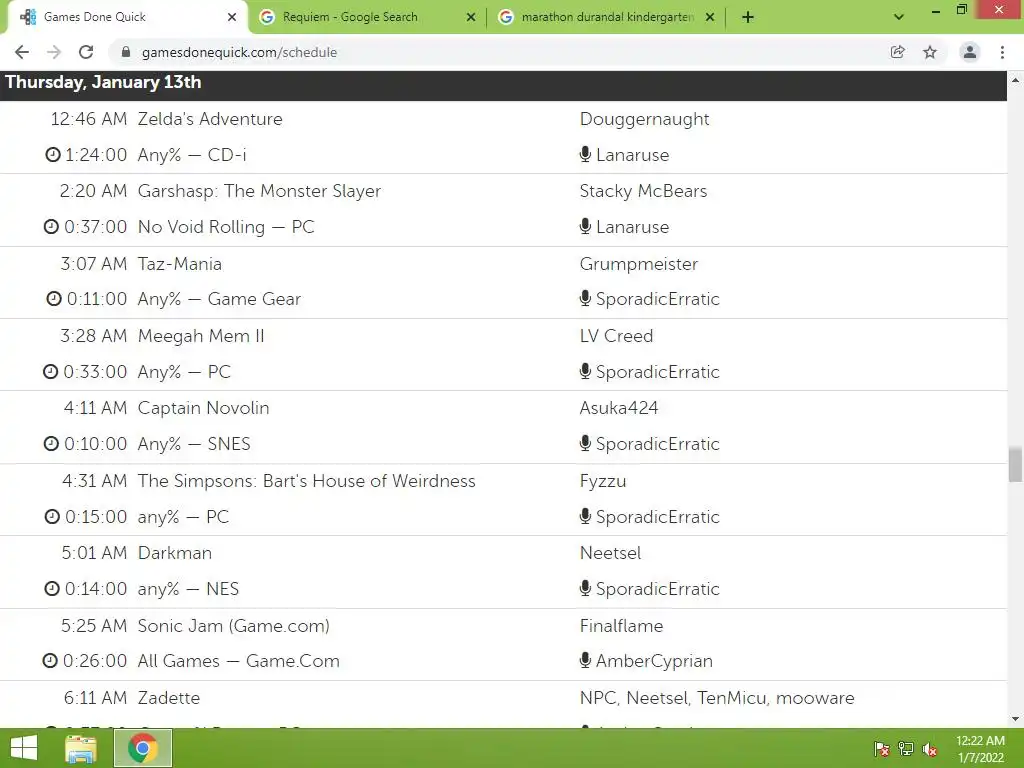This screenshot has height=768, width=1024.
Task: Click the clock icon beside 0:14:00
Action: pos(52,588)
